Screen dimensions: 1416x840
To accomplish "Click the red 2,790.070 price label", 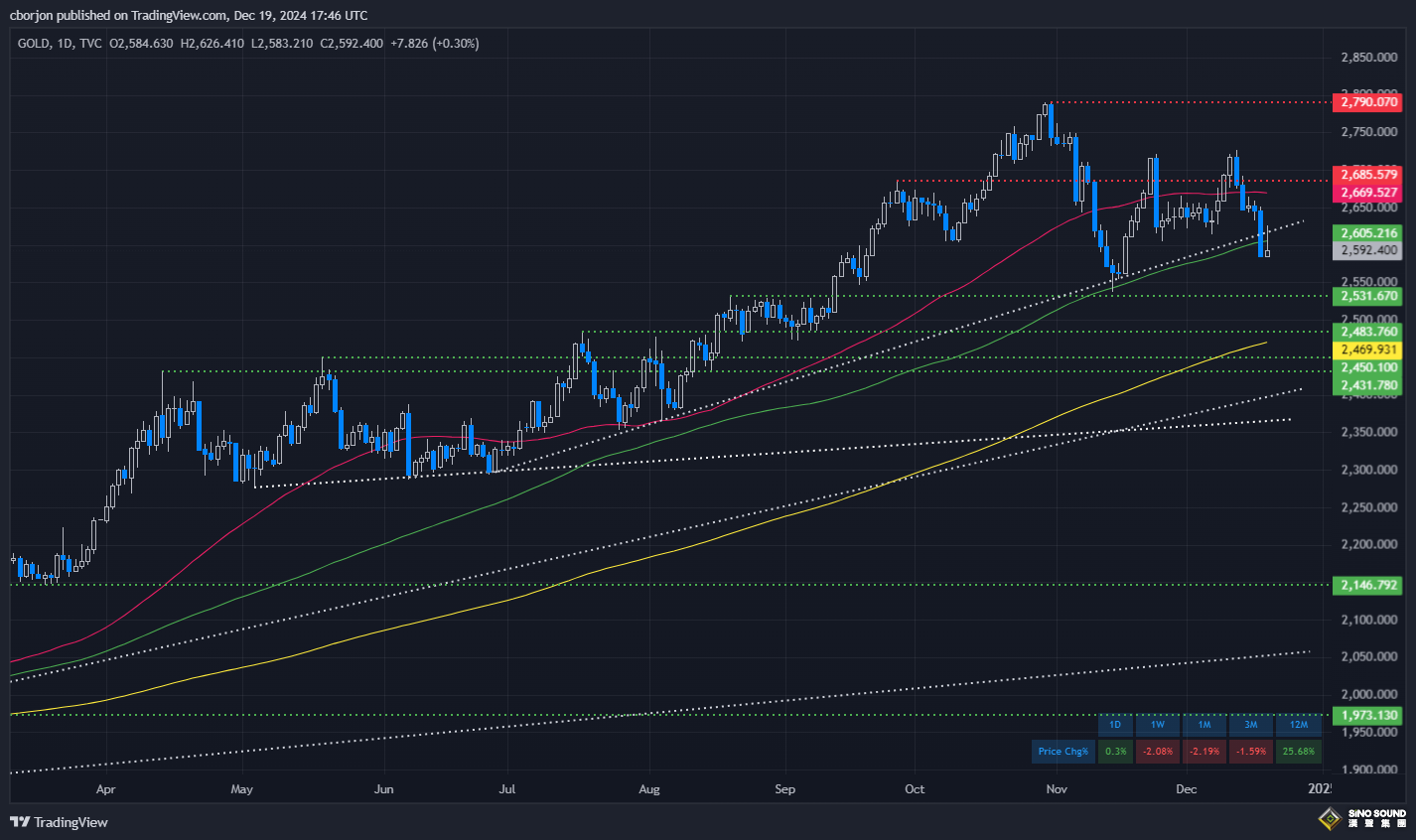I will [1368, 102].
